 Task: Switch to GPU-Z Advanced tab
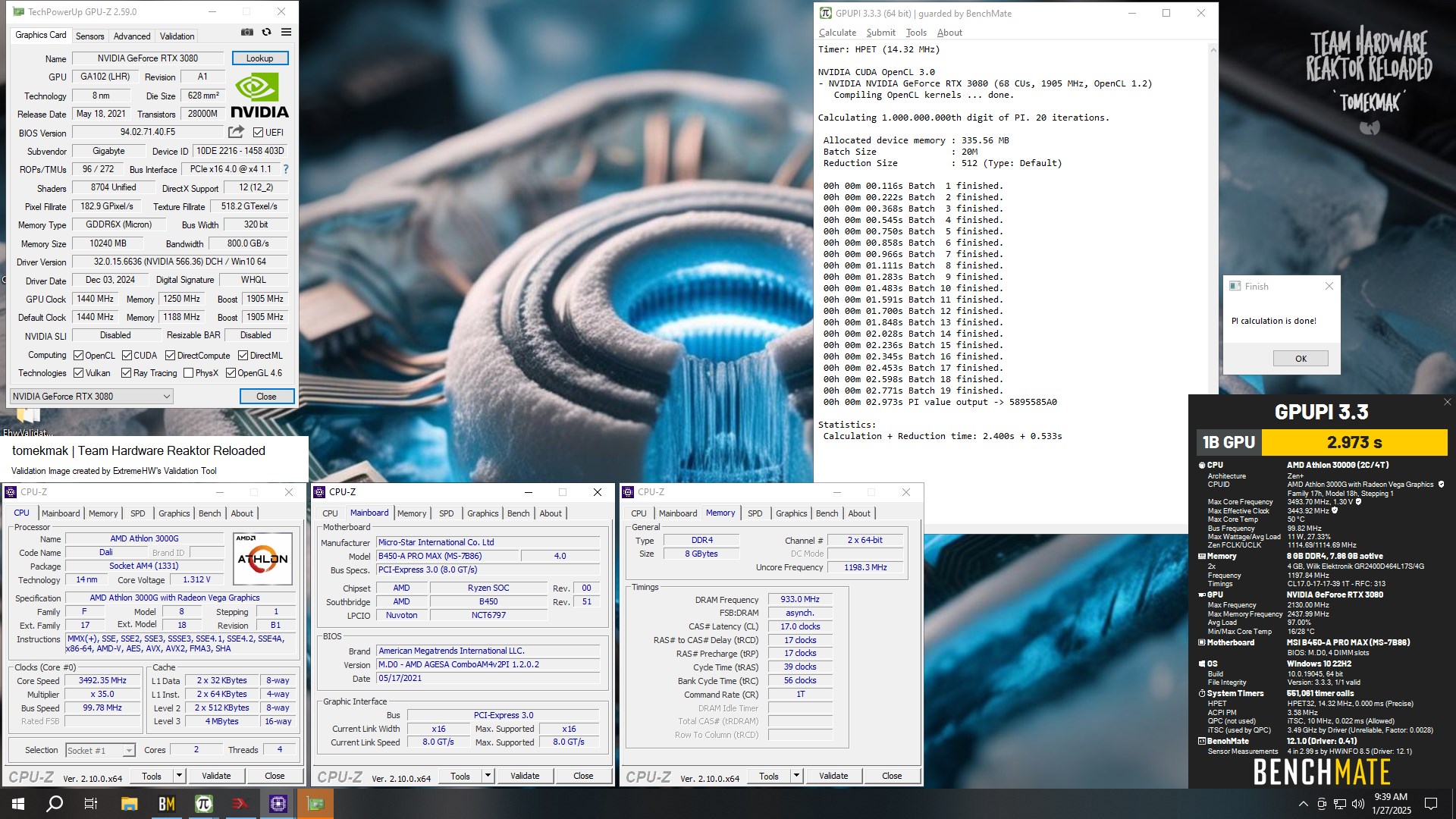[x=132, y=36]
